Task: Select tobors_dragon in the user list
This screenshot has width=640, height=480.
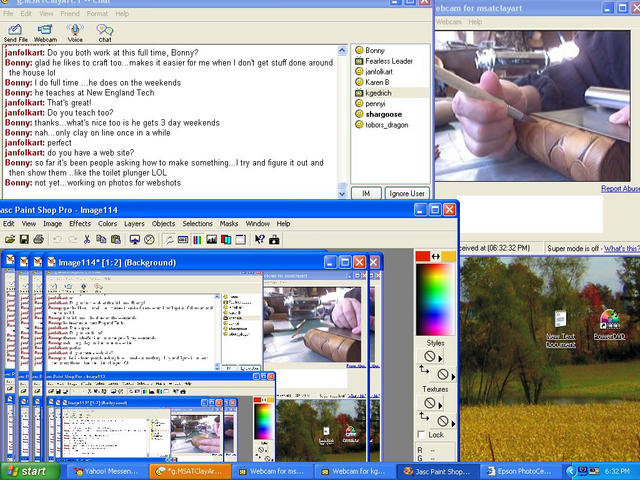Action: (387, 125)
